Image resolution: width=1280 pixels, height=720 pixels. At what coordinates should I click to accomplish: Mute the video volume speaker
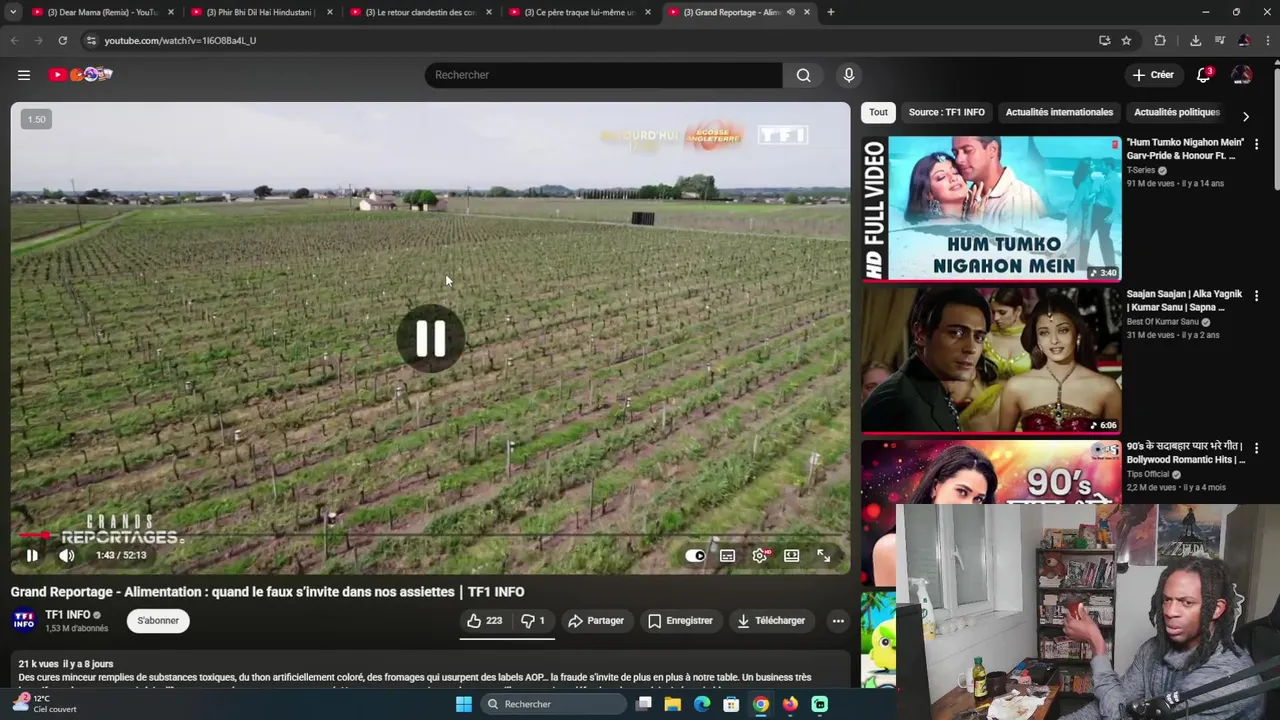click(67, 556)
